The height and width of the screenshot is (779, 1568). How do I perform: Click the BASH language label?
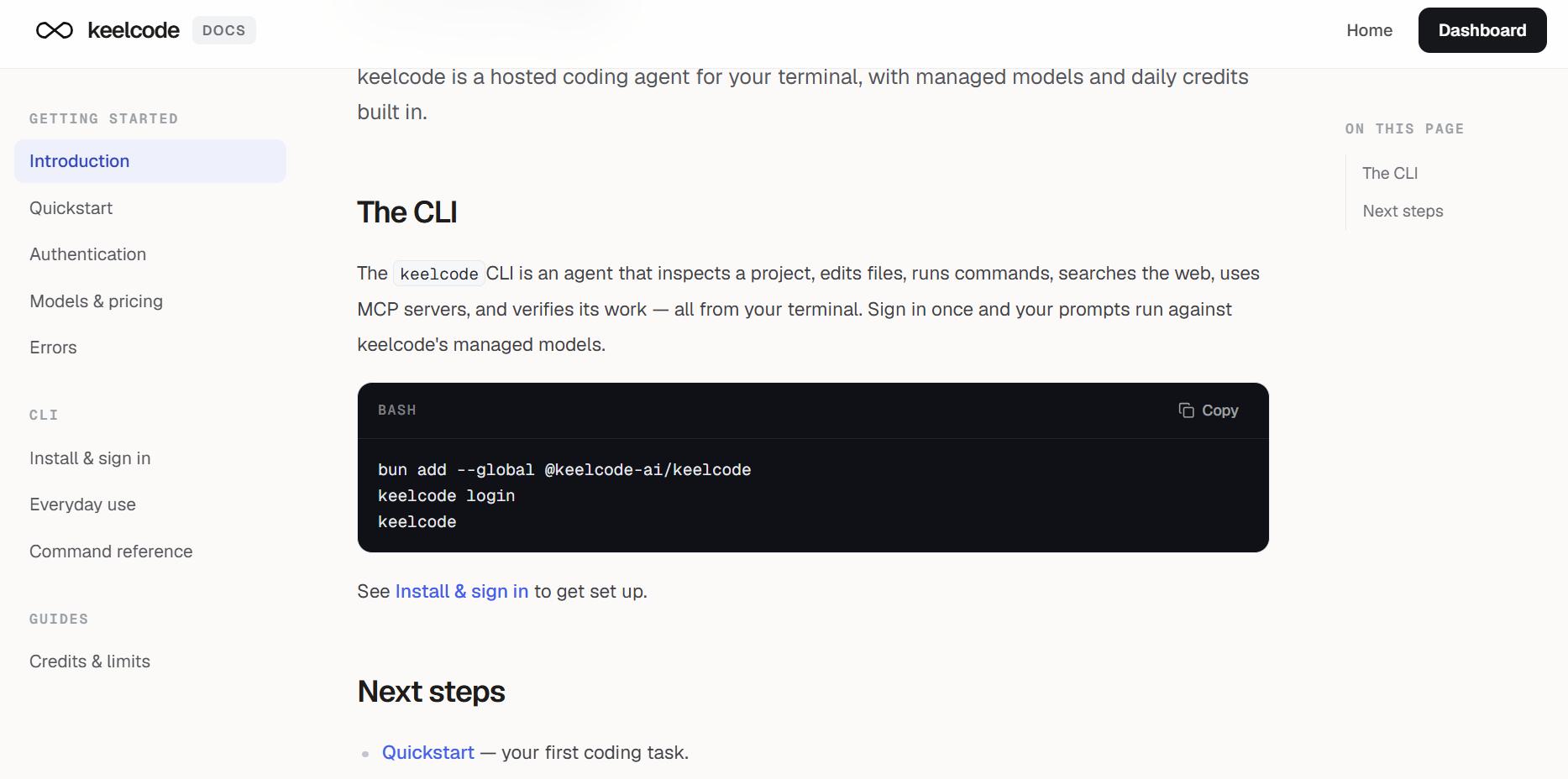pyautogui.click(x=397, y=410)
